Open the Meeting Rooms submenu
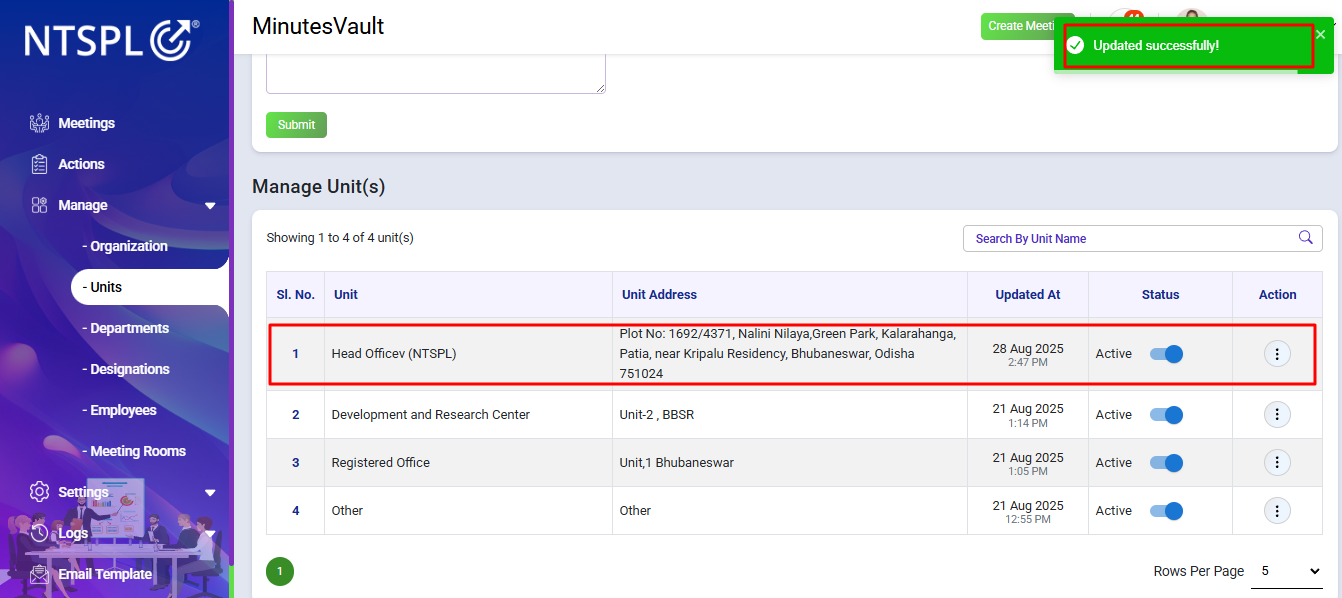The image size is (1342, 598). [x=134, y=451]
